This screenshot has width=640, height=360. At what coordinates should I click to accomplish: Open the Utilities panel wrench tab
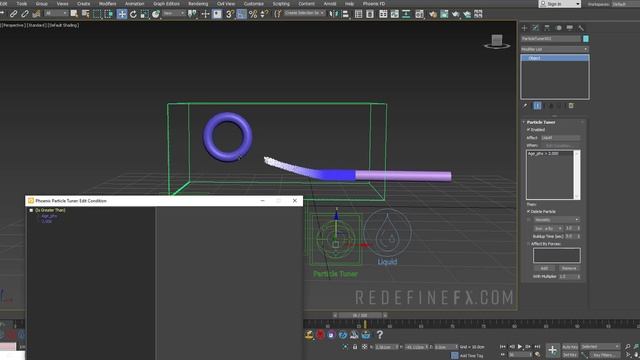coord(581,28)
